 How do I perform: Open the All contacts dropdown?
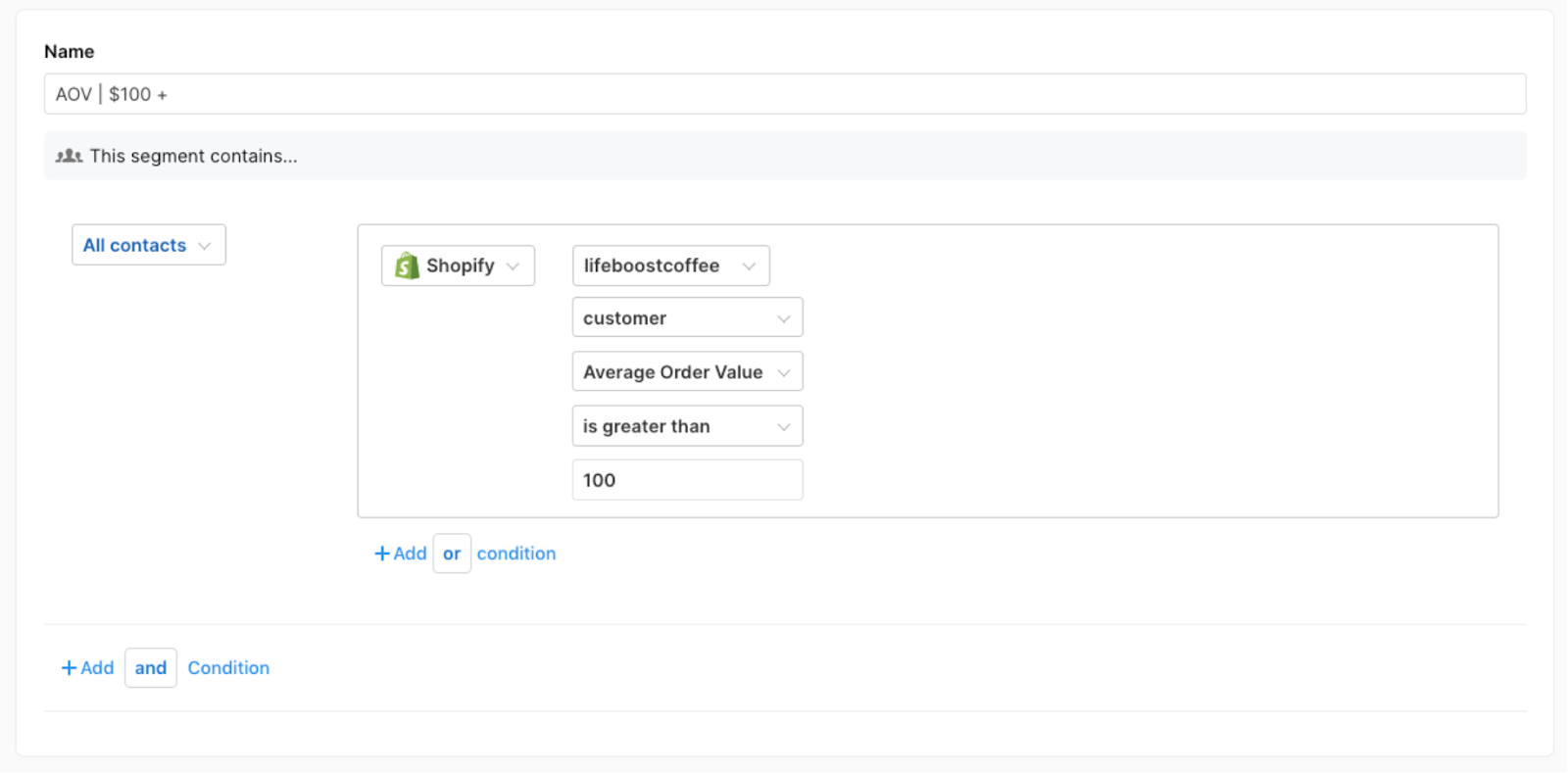pyautogui.click(x=149, y=245)
